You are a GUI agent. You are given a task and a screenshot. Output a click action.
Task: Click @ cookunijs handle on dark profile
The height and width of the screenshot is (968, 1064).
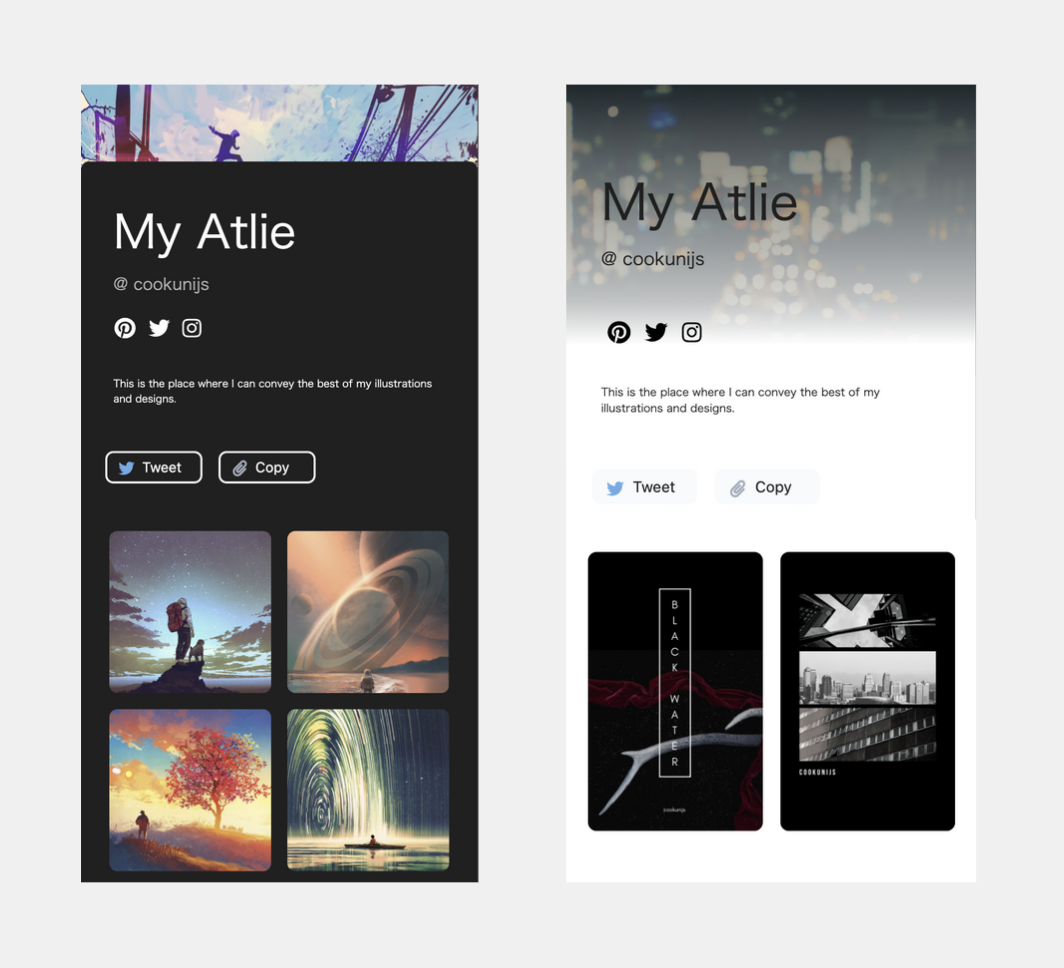(161, 284)
